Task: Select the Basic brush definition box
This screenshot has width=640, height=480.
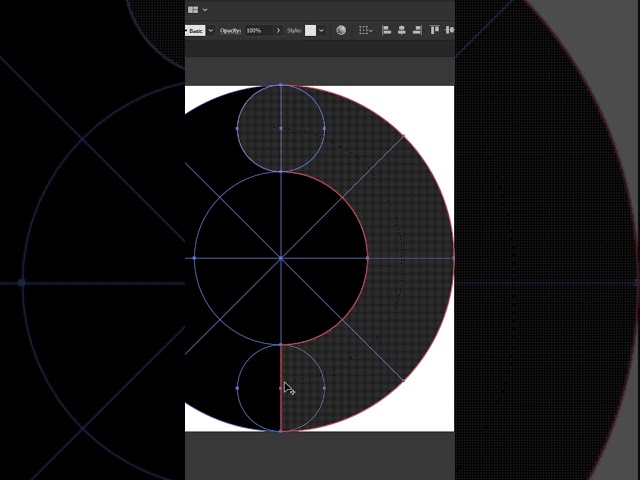Action: pyautogui.click(x=195, y=31)
